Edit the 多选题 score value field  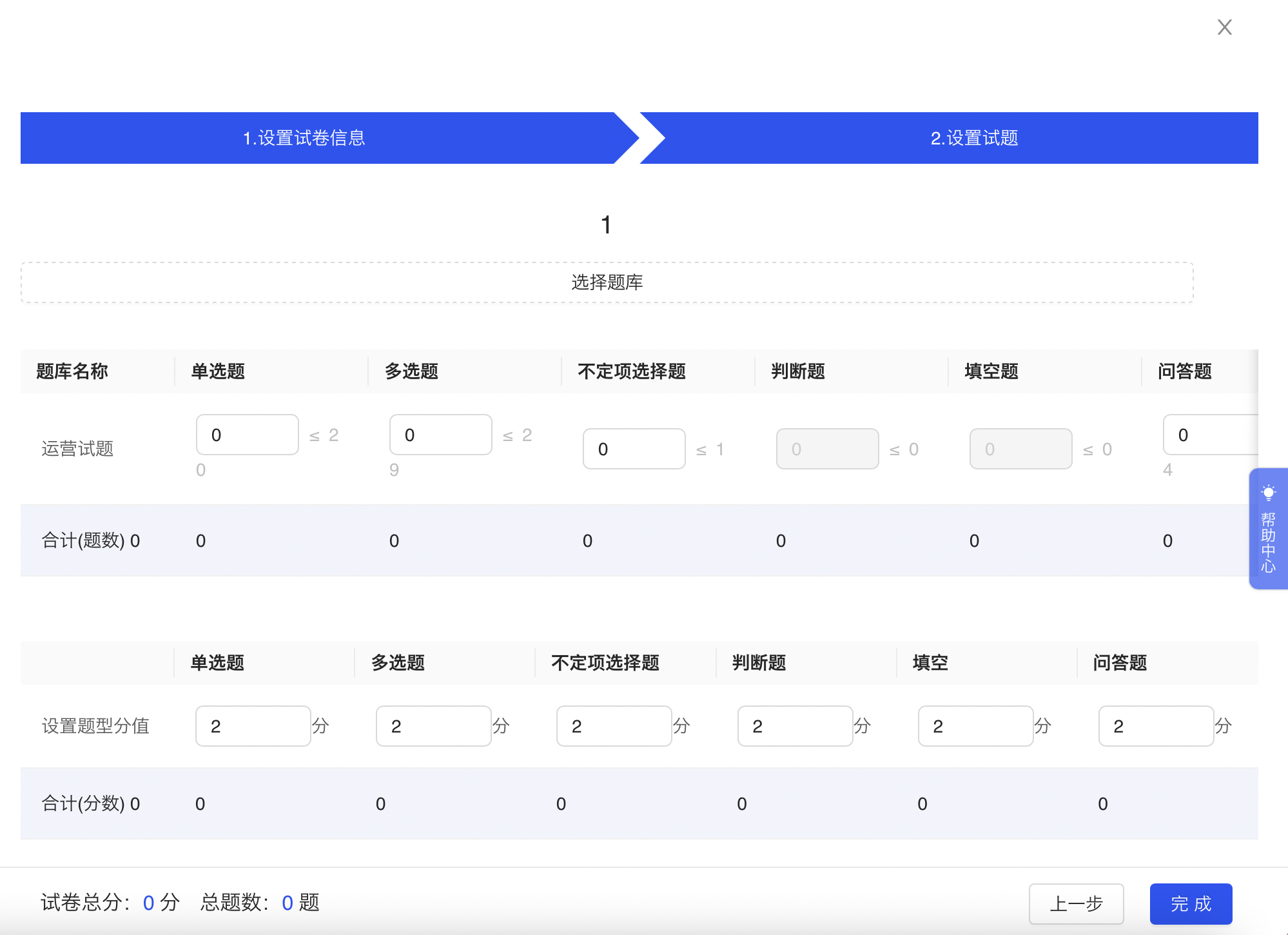(x=434, y=726)
